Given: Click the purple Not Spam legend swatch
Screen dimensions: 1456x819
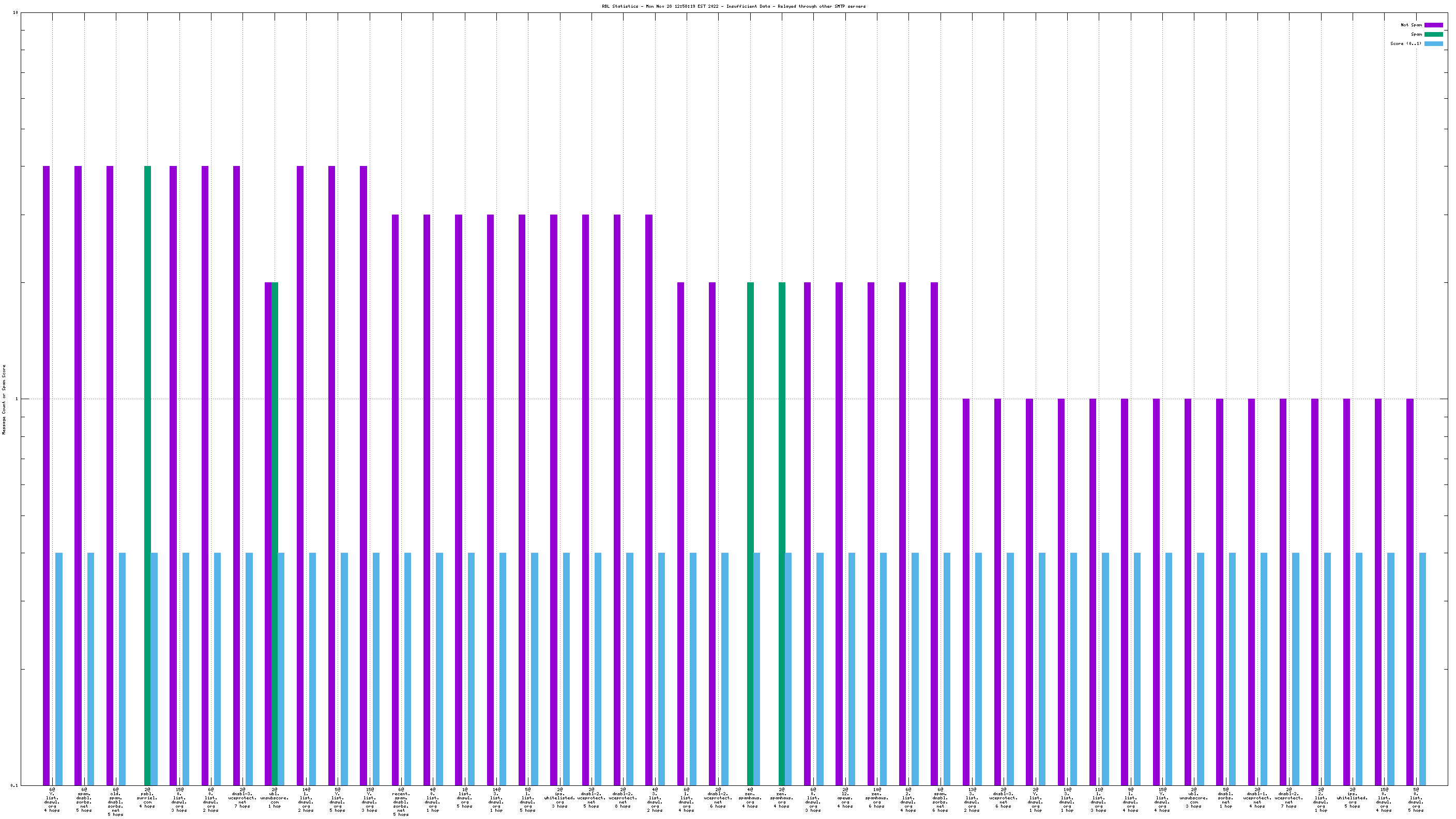Looking at the screenshot, I should tap(1433, 25).
